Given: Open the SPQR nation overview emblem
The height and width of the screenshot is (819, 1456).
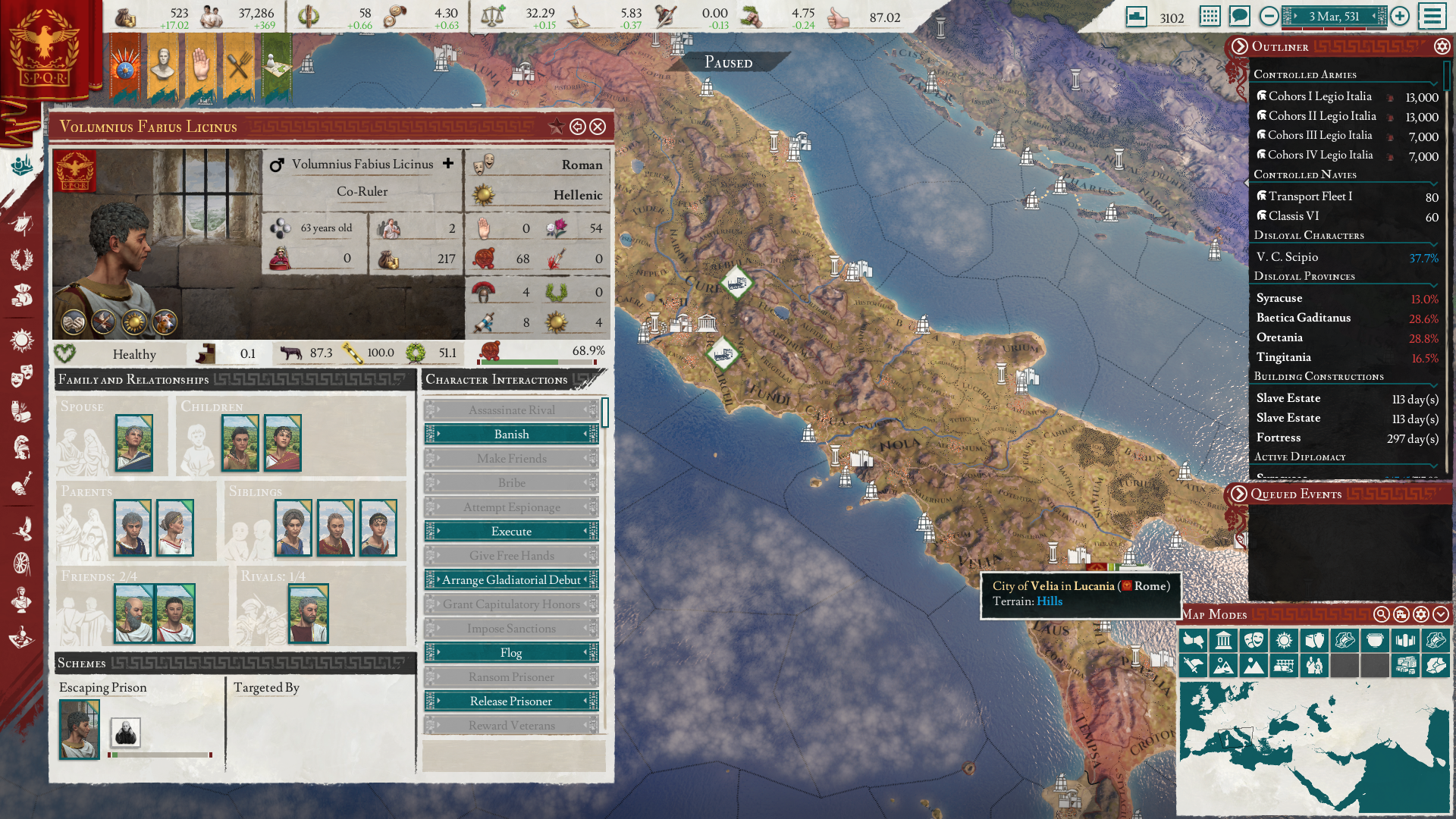Looking at the screenshot, I should tap(44, 49).
